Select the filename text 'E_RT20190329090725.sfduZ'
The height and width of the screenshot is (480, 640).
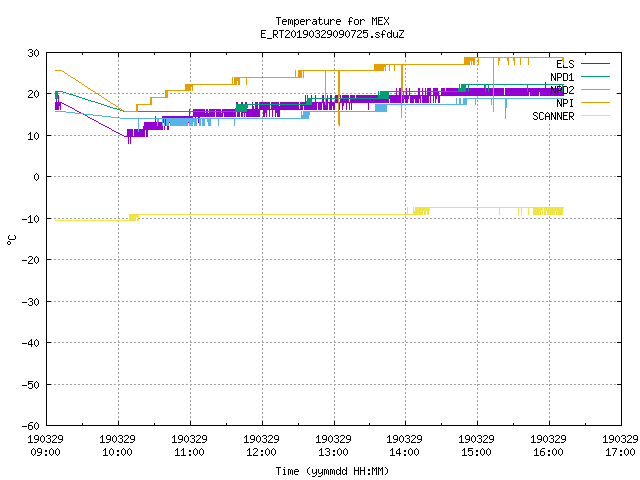pyautogui.click(x=332, y=34)
